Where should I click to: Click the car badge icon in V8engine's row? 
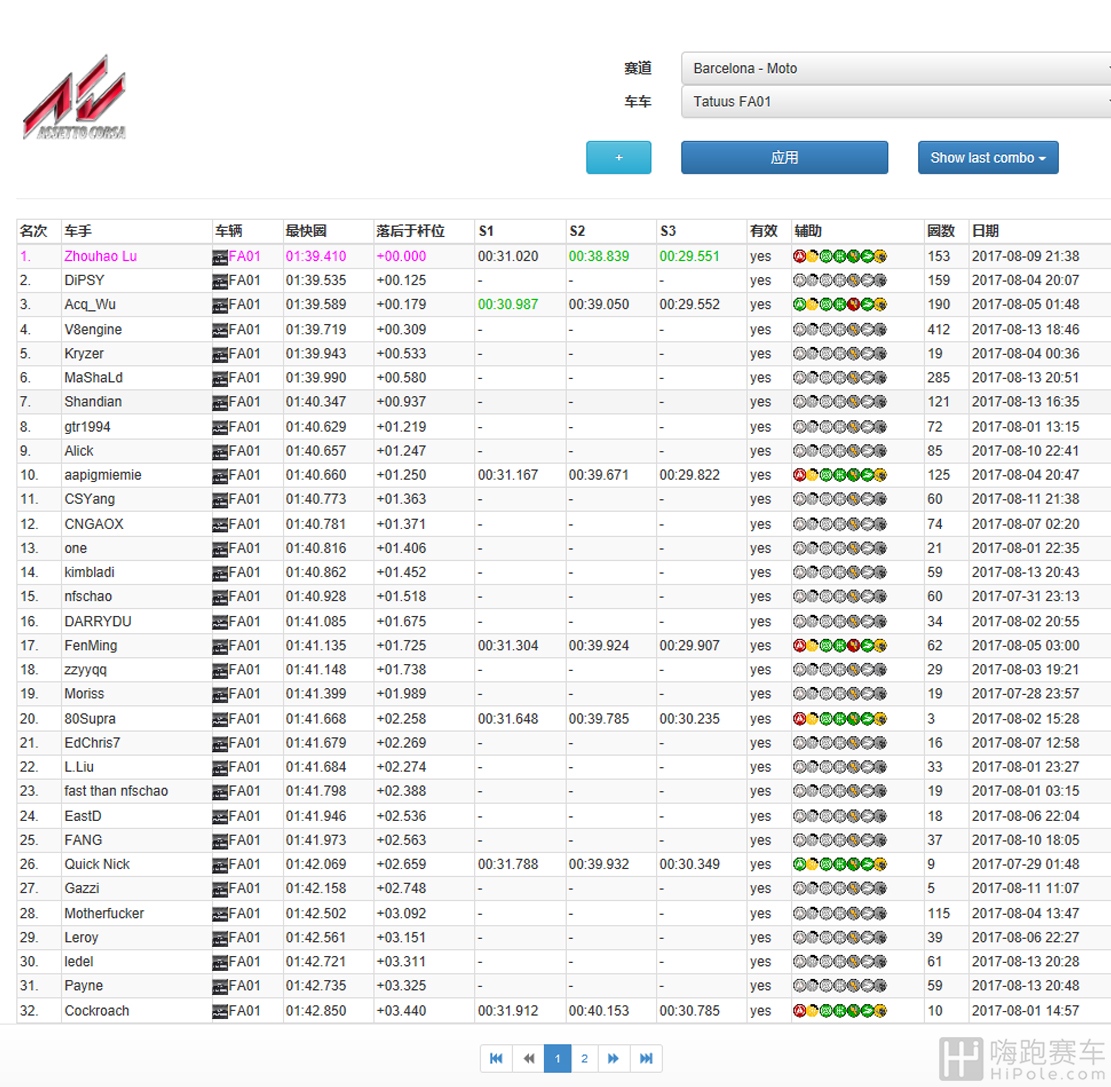(220, 330)
